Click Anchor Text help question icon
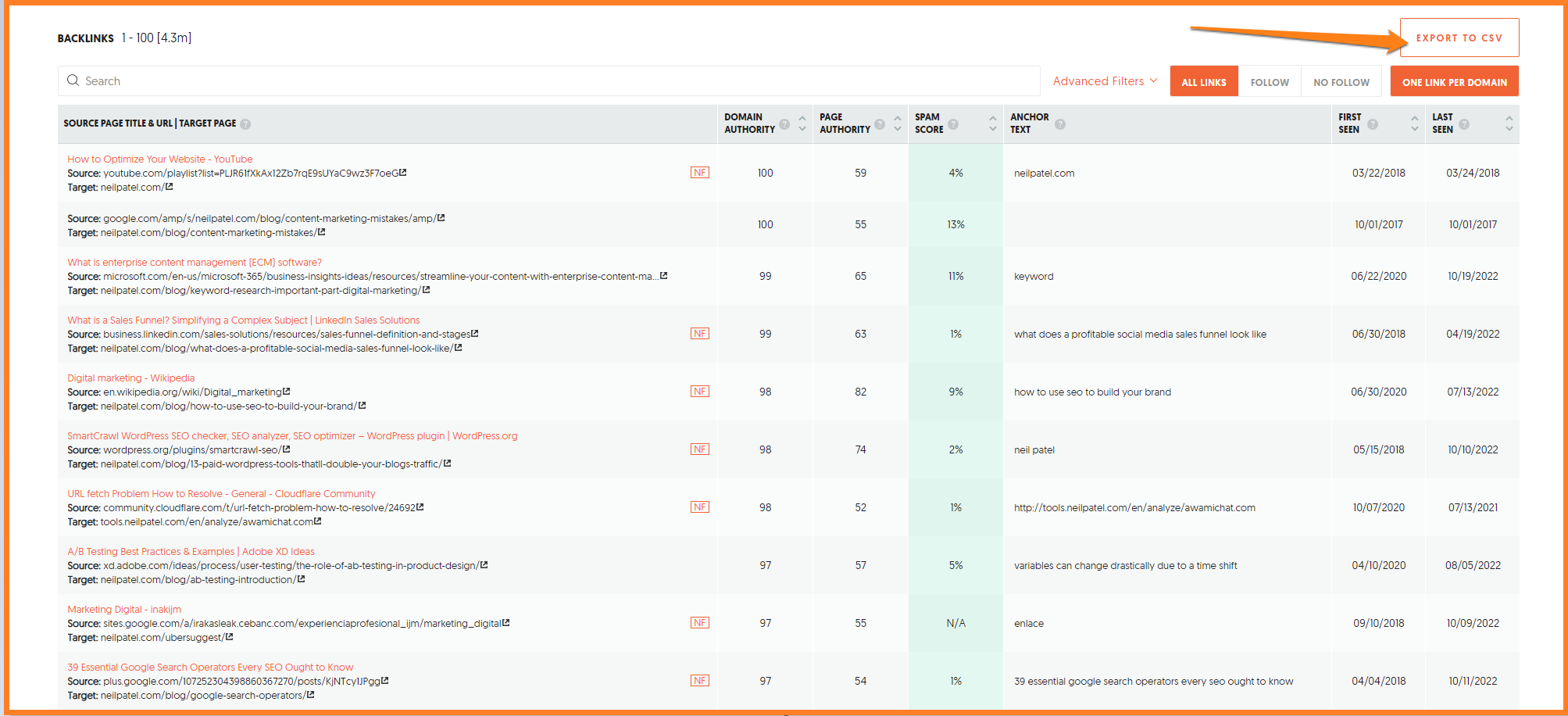Image resolution: width=1568 pixels, height=716 pixels. tap(1060, 124)
